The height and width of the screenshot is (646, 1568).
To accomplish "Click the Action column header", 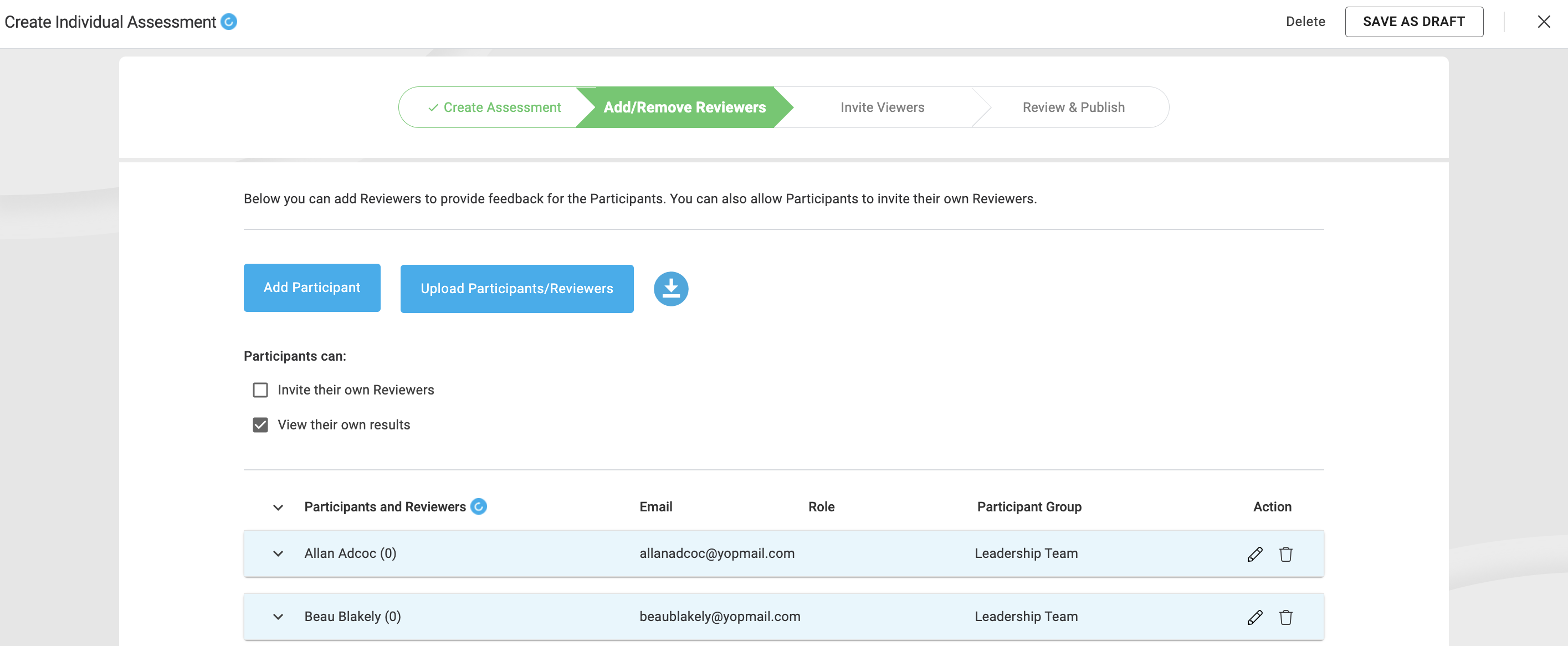I will pyautogui.click(x=1272, y=506).
